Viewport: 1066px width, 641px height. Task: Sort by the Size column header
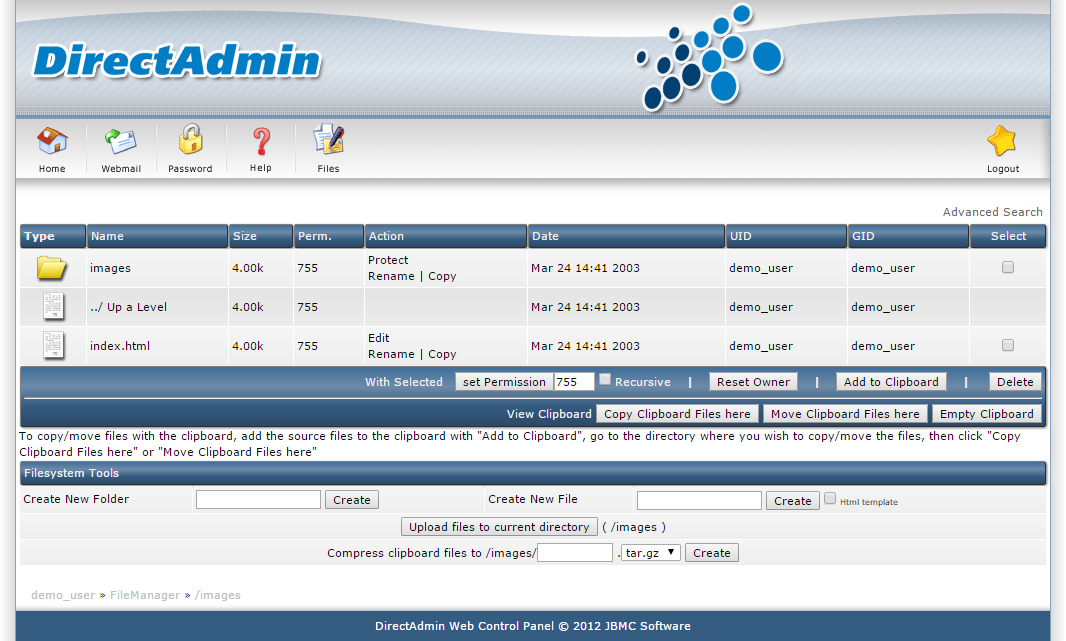pyautogui.click(x=260, y=236)
